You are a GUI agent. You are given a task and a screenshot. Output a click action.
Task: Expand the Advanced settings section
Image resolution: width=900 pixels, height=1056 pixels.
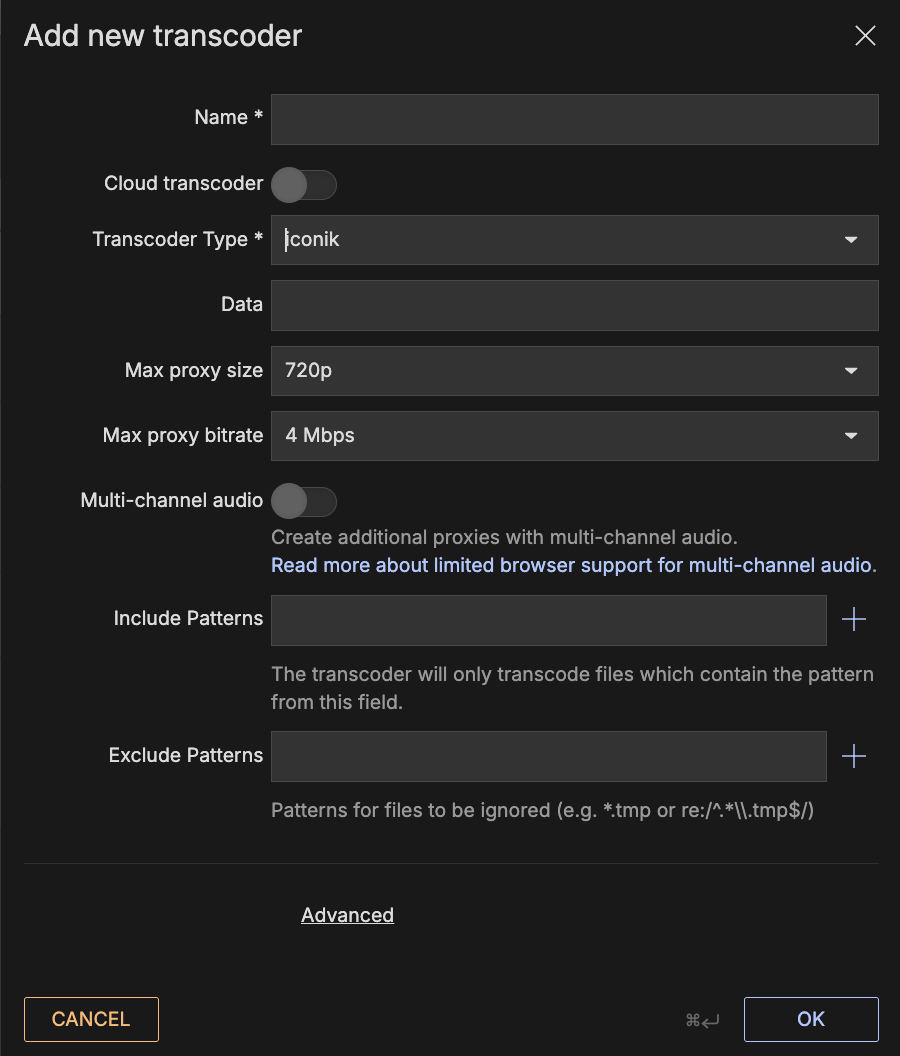(x=347, y=915)
